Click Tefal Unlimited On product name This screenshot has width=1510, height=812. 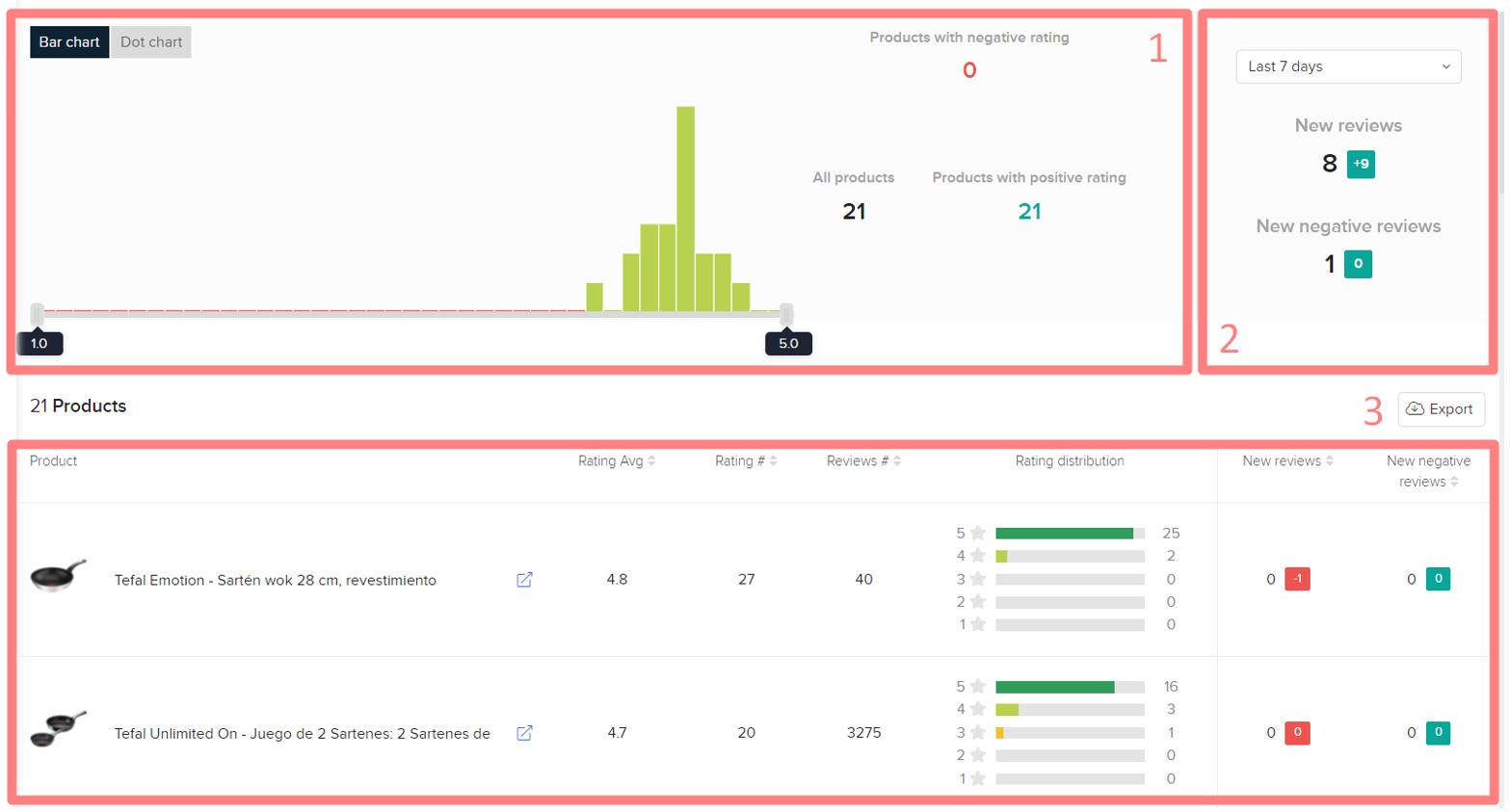click(x=302, y=734)
